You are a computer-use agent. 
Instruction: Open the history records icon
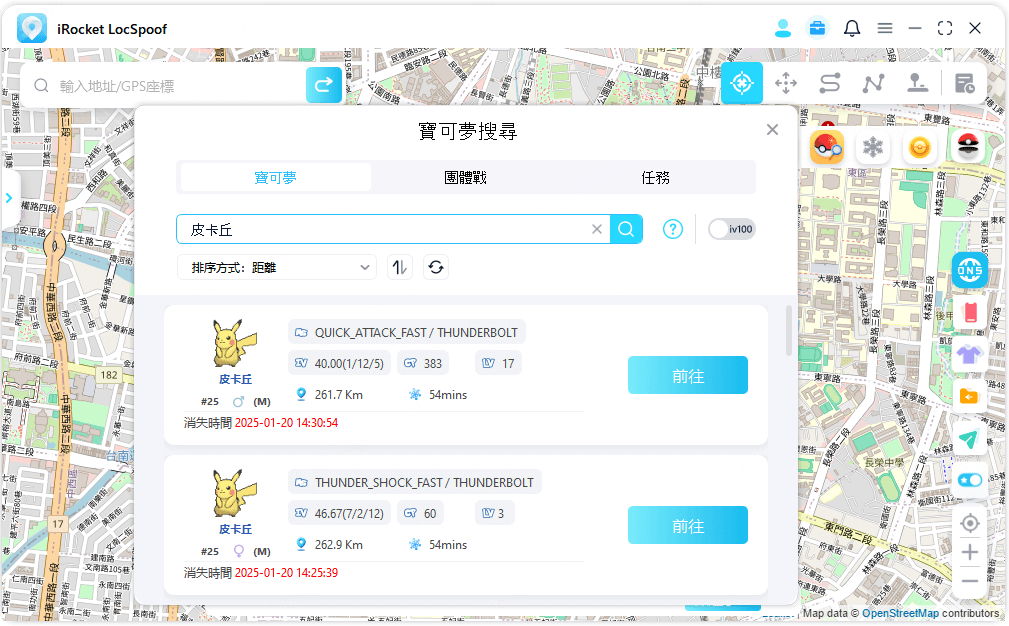(964, 83)
